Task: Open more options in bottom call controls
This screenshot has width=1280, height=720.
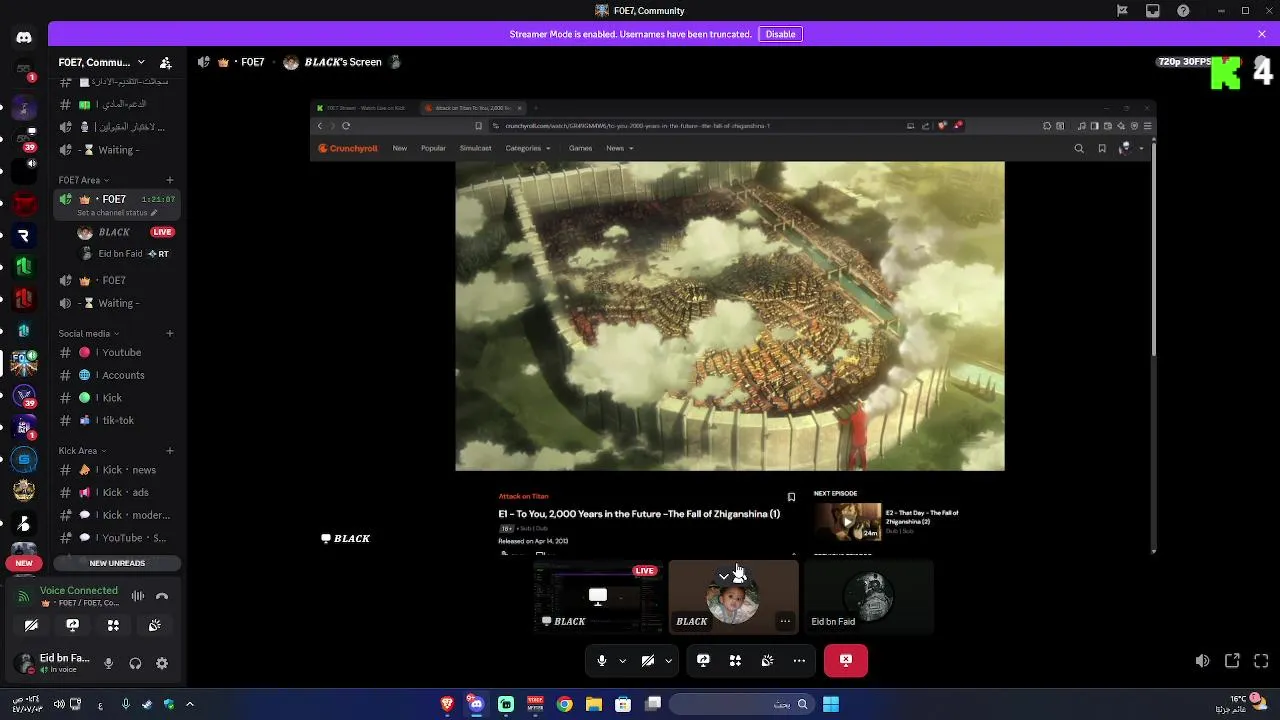Action: coord(799,660)
